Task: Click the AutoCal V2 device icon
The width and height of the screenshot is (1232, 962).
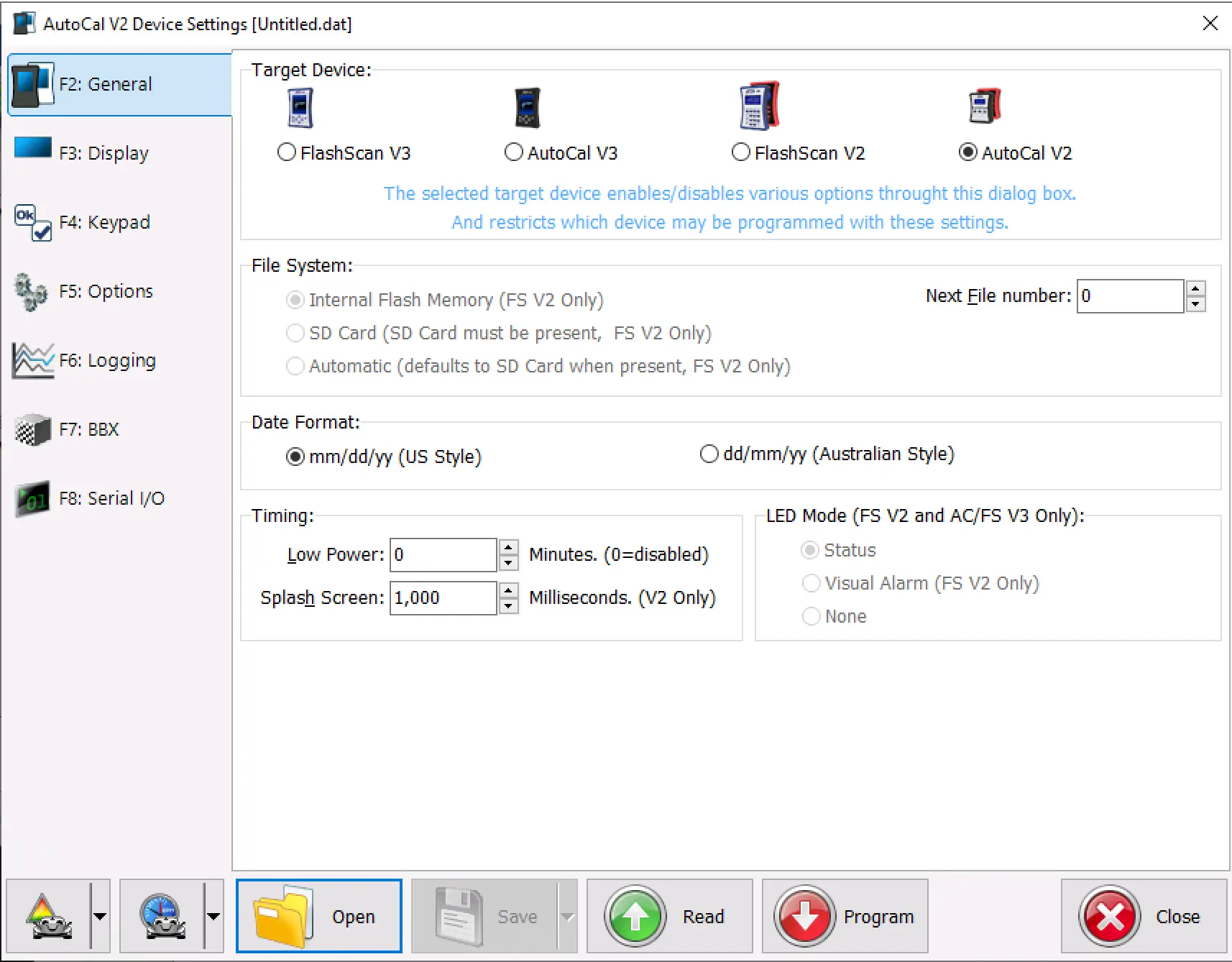Action: coord(984,106)
